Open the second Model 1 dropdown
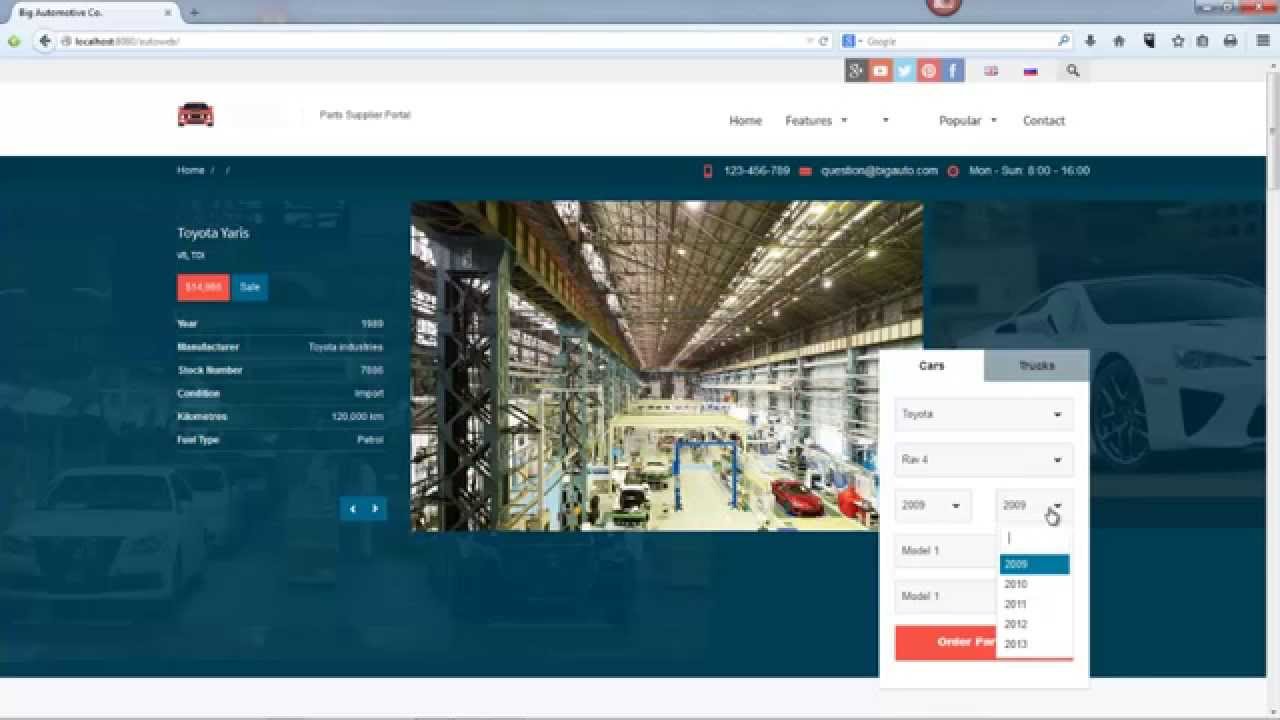This screenshot has height=720, width=1280. click(946, 597)
